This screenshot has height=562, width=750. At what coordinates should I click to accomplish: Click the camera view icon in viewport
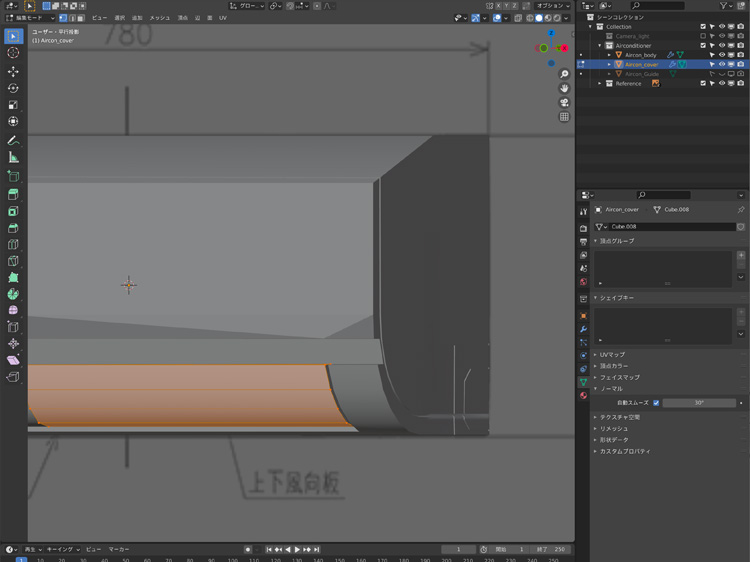[564, 102]
